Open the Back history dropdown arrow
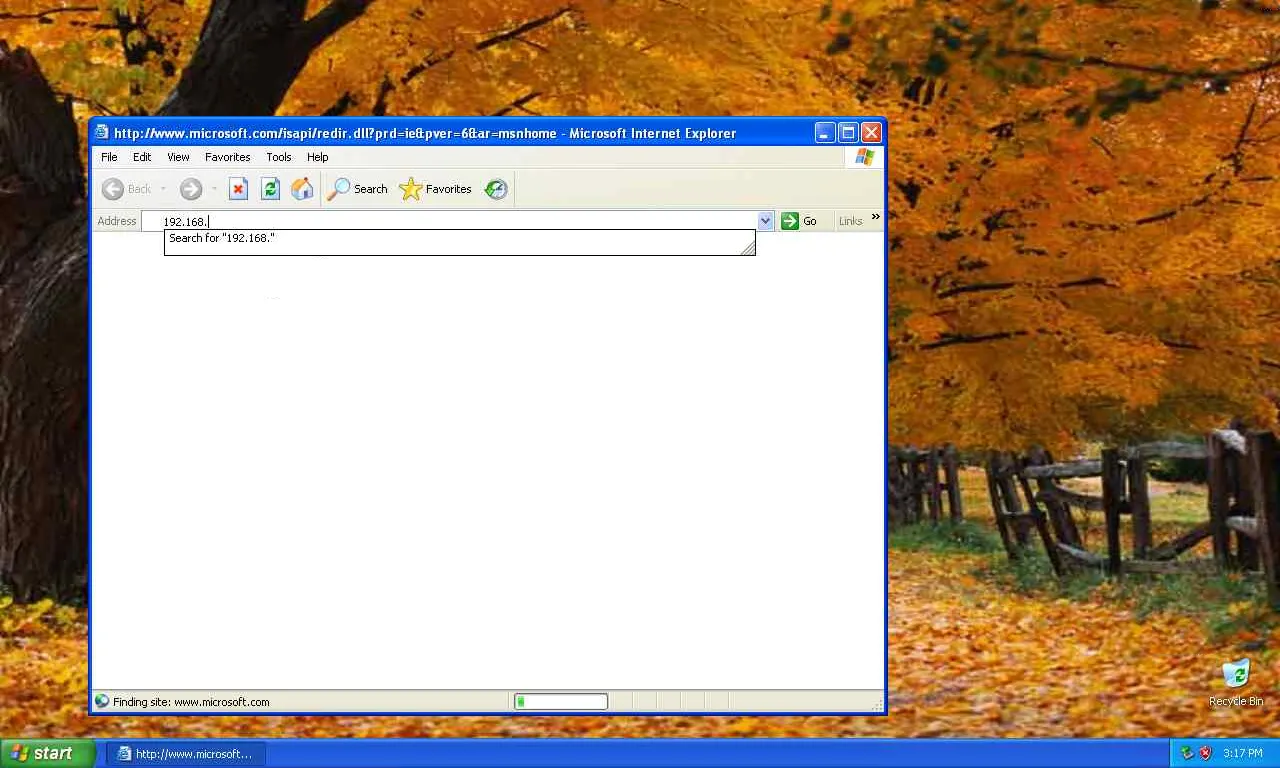The image size is (1280, 768). point(163,189)
